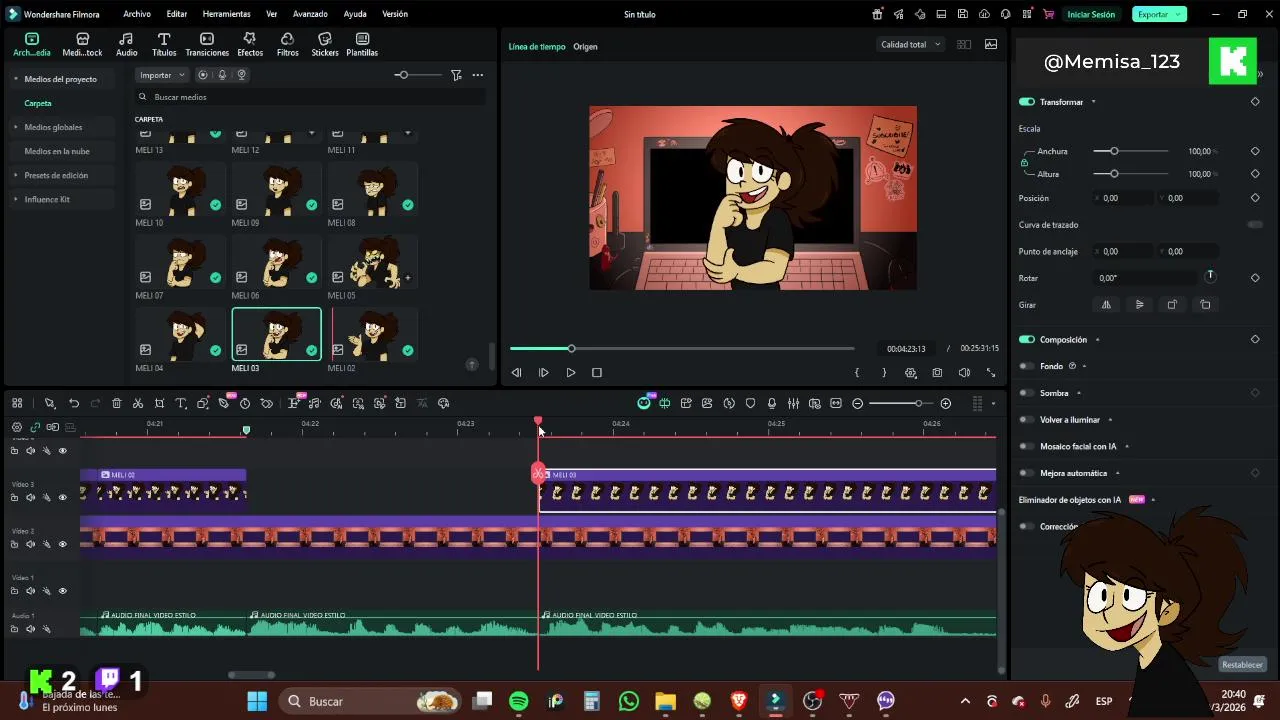This screenshot has height=720, width=1280.
Task: Open the audio mixer in the timeline toolbar
Action: coord(793,403)
